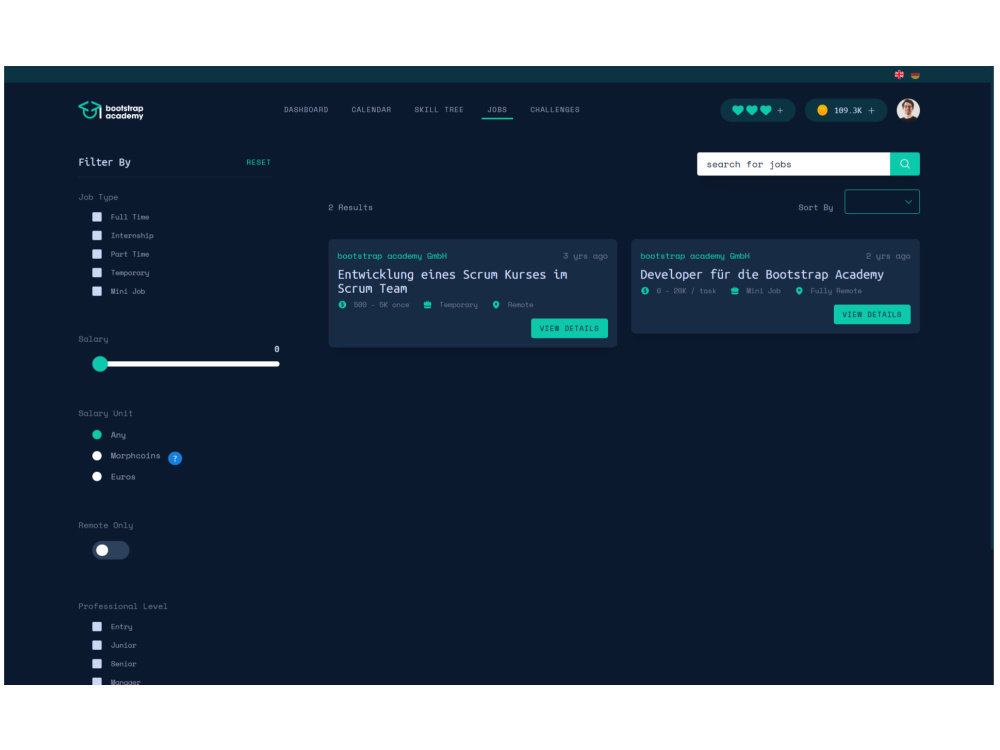Select the Morphcoins salary unit

pos(97,456)
